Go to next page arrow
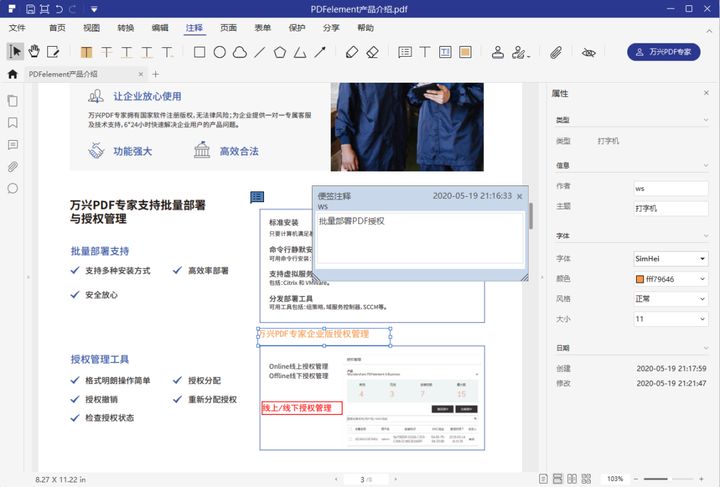 tap(396, 479)
